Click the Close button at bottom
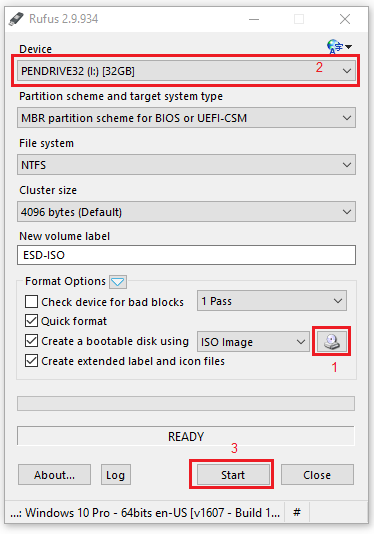The width and height of the screenshot is (374, 534). click(317, 474)
